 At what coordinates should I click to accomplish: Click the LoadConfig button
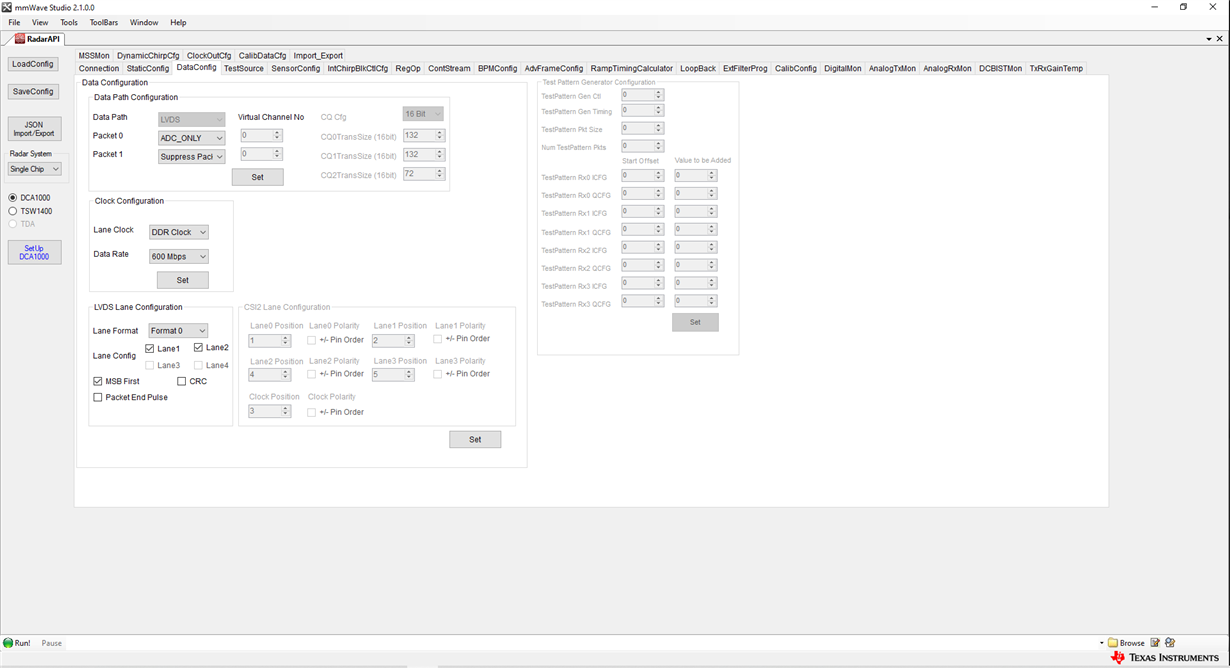tap(33, 64)
